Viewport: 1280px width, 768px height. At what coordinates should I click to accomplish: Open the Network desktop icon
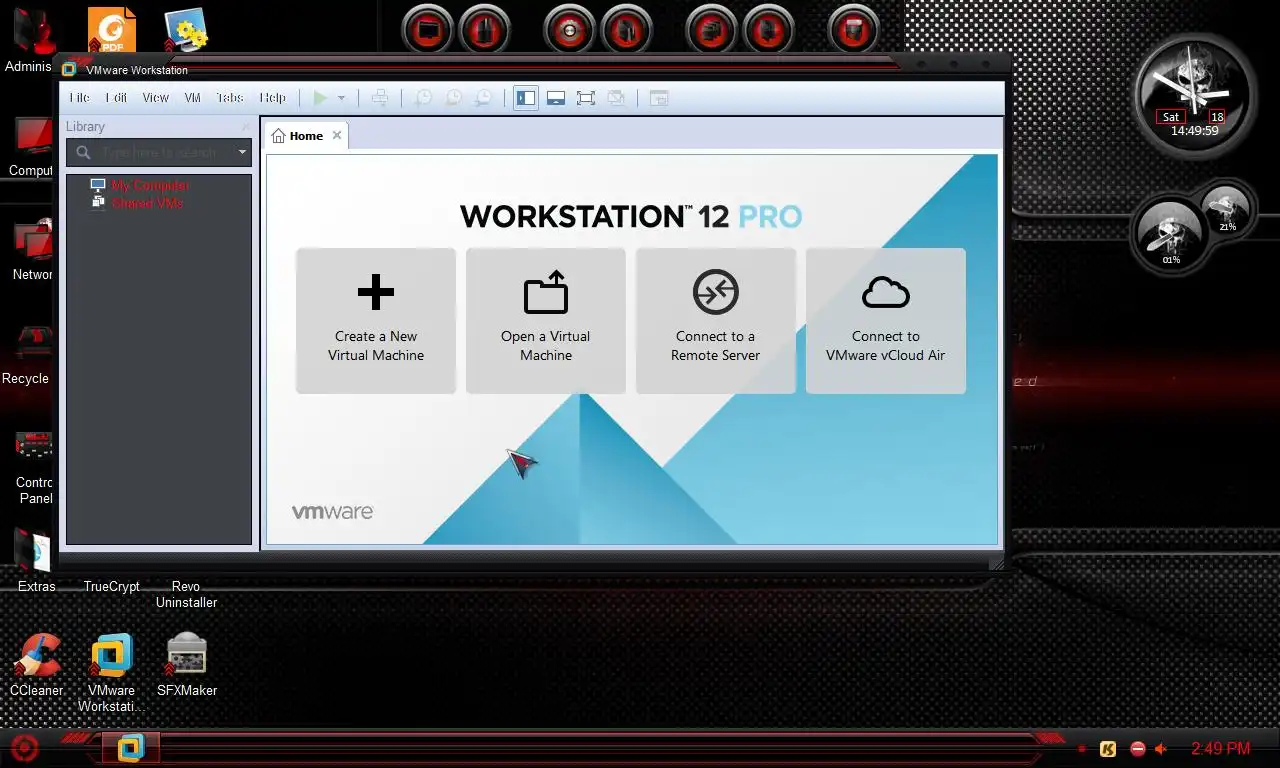(33, 250)
